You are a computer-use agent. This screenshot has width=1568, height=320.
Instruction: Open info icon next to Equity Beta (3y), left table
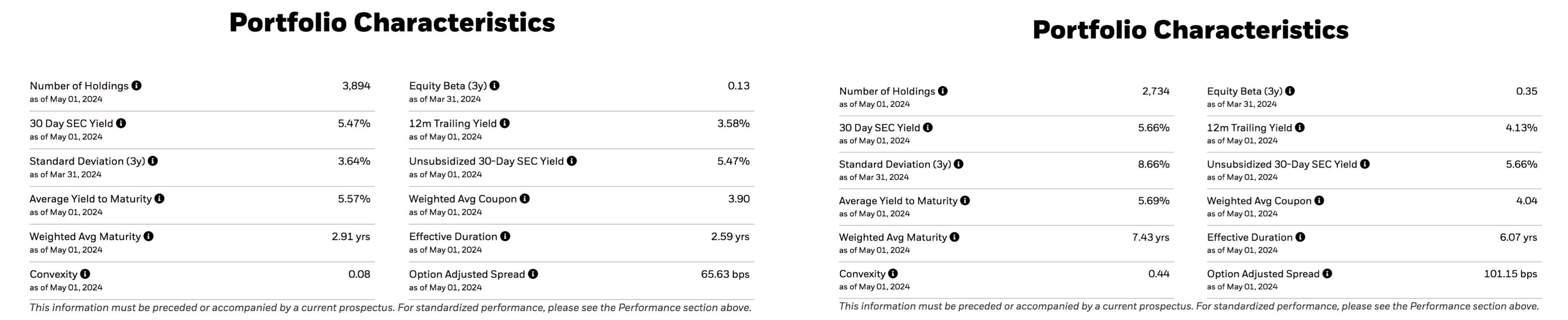pyautogui.click(x=494, y=86)
